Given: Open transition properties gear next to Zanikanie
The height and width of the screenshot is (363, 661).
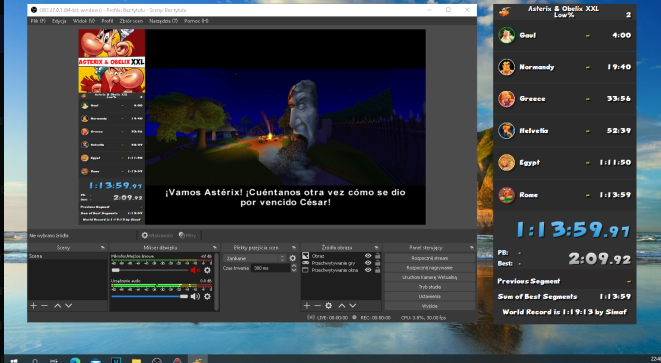Looking at the screenshot, I should [293, 258].
